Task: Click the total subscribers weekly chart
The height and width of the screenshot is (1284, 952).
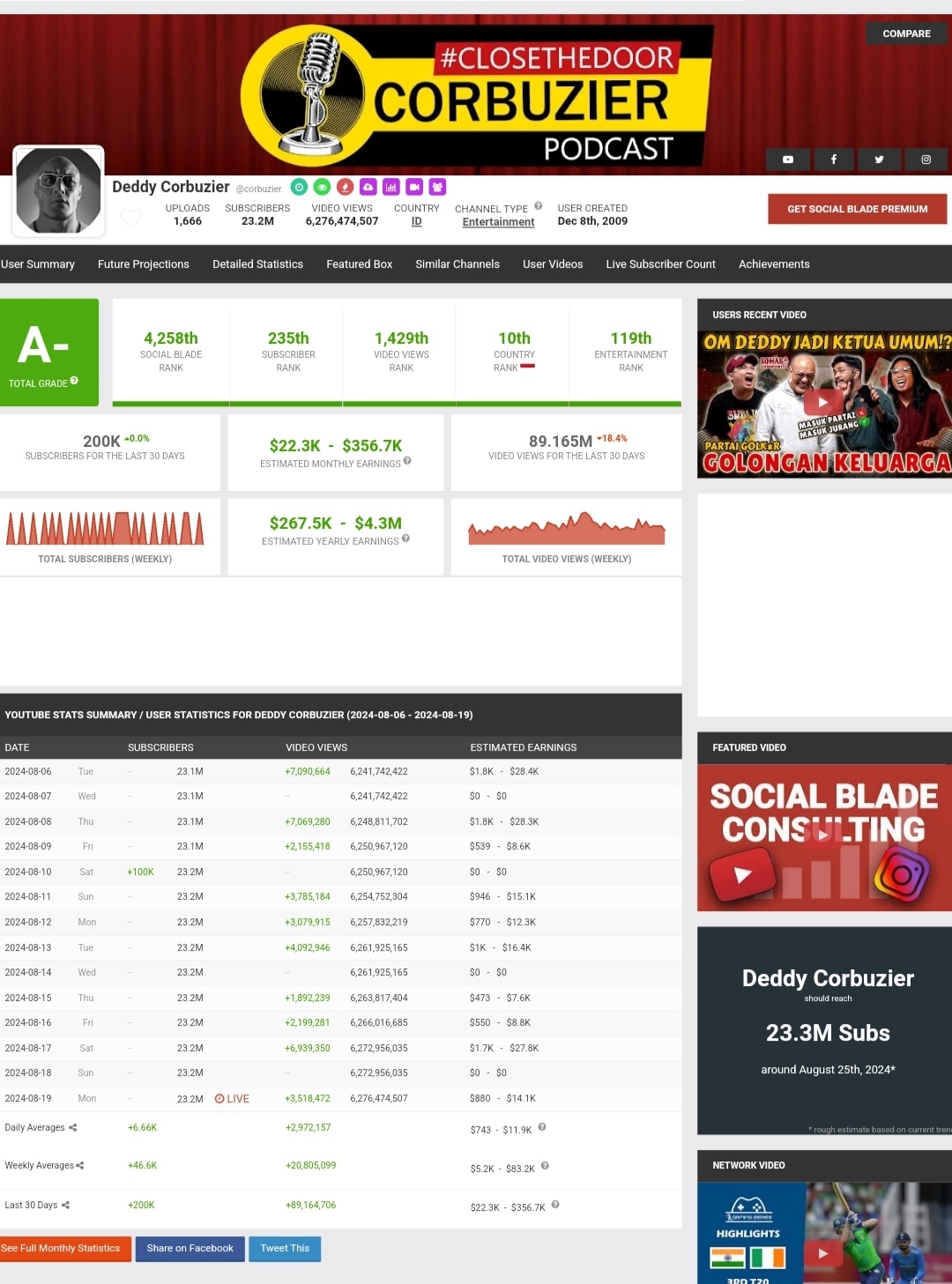Action: click(x=105, y=529)
